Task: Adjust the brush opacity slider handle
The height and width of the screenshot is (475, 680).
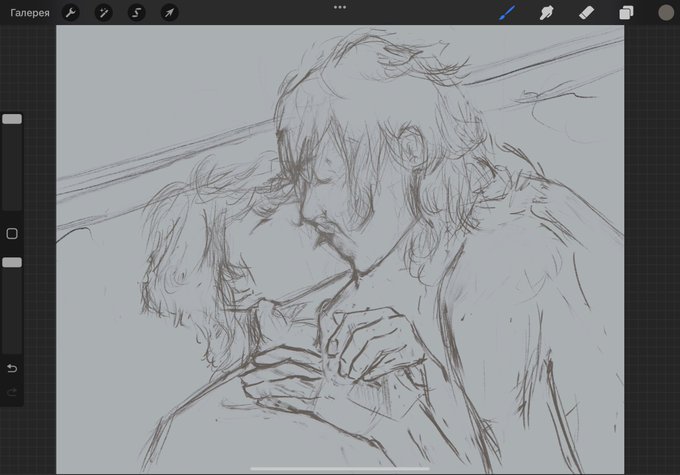Action: (x=12, y=262)
